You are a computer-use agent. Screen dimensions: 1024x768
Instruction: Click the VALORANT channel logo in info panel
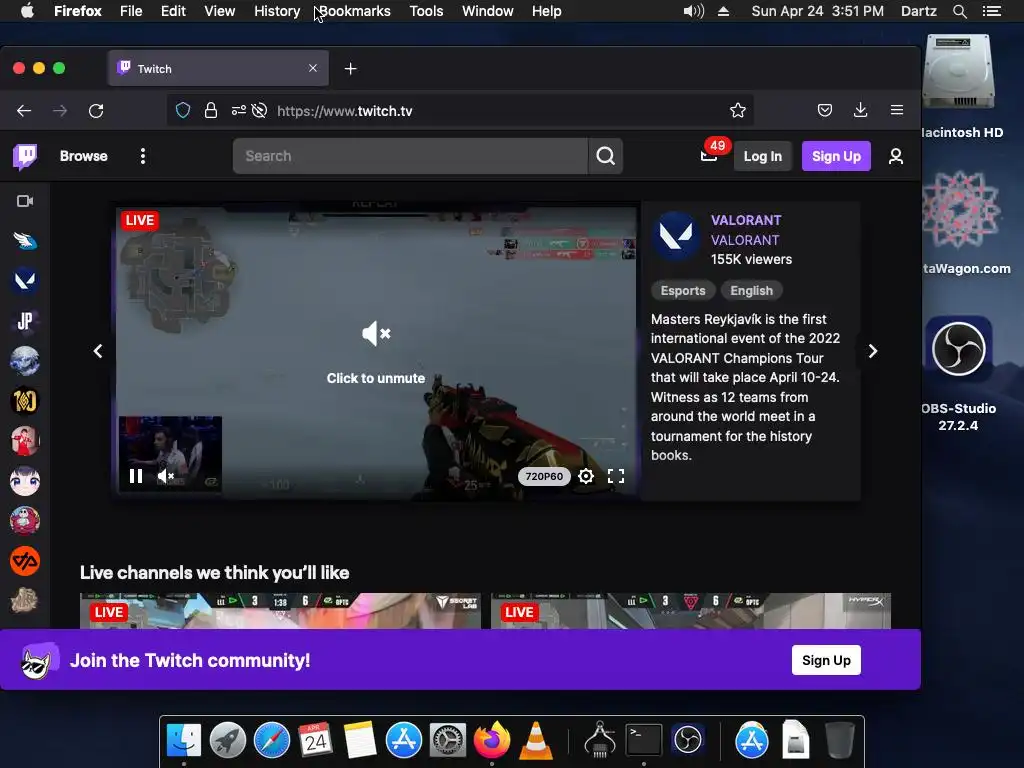click(x=675, y=236)
